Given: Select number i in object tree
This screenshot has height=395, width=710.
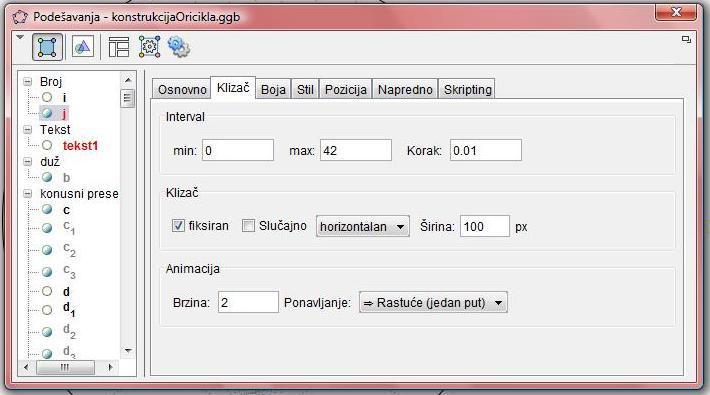Looking at the screenshot, I should coord(65,97).
